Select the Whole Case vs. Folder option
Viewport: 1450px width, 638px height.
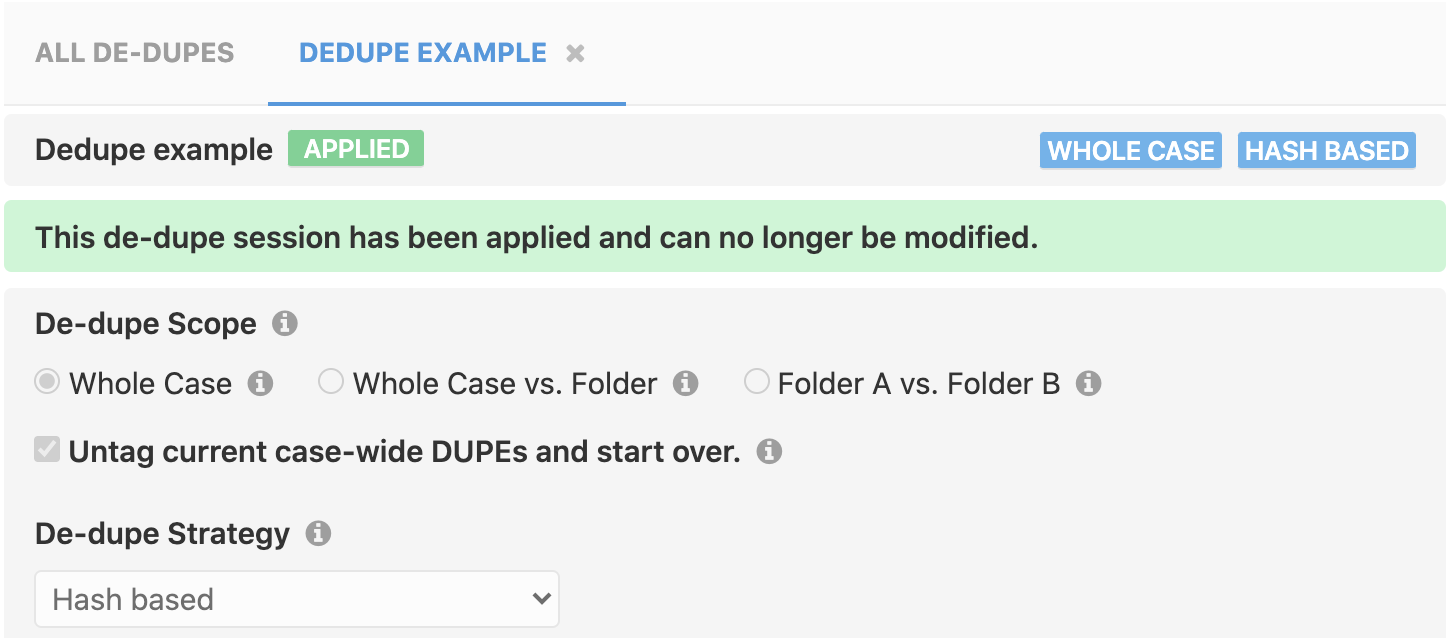(331, 382)
